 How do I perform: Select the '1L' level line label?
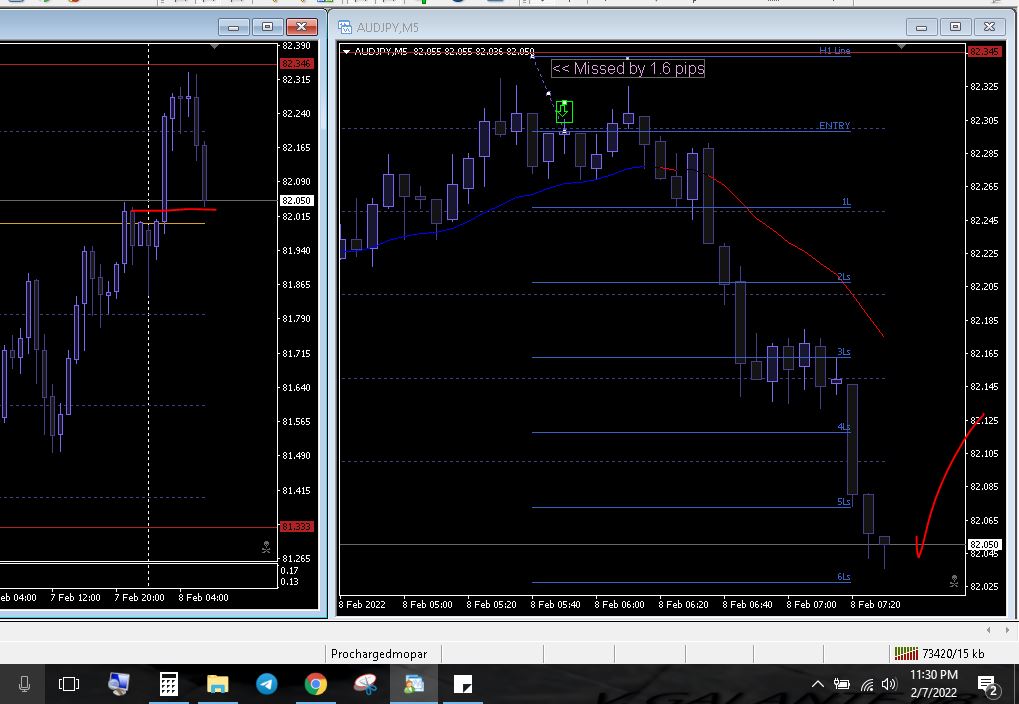(x=845, y=202)
